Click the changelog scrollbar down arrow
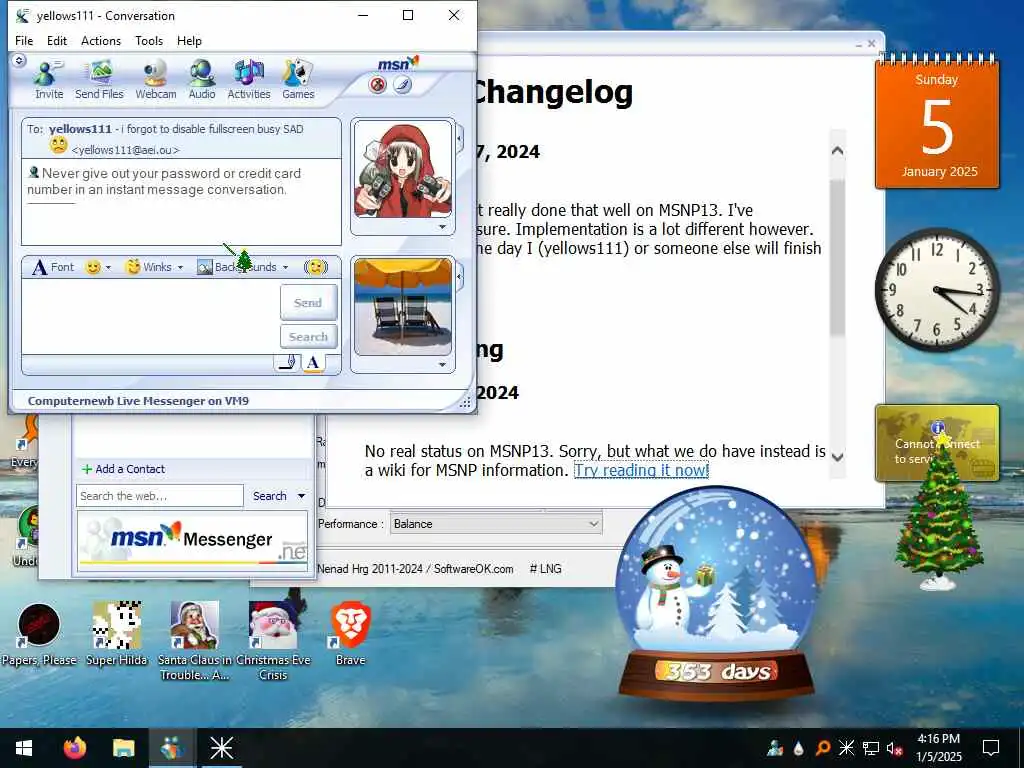This screenshot has width=1024, height=768. click(837, 457)
